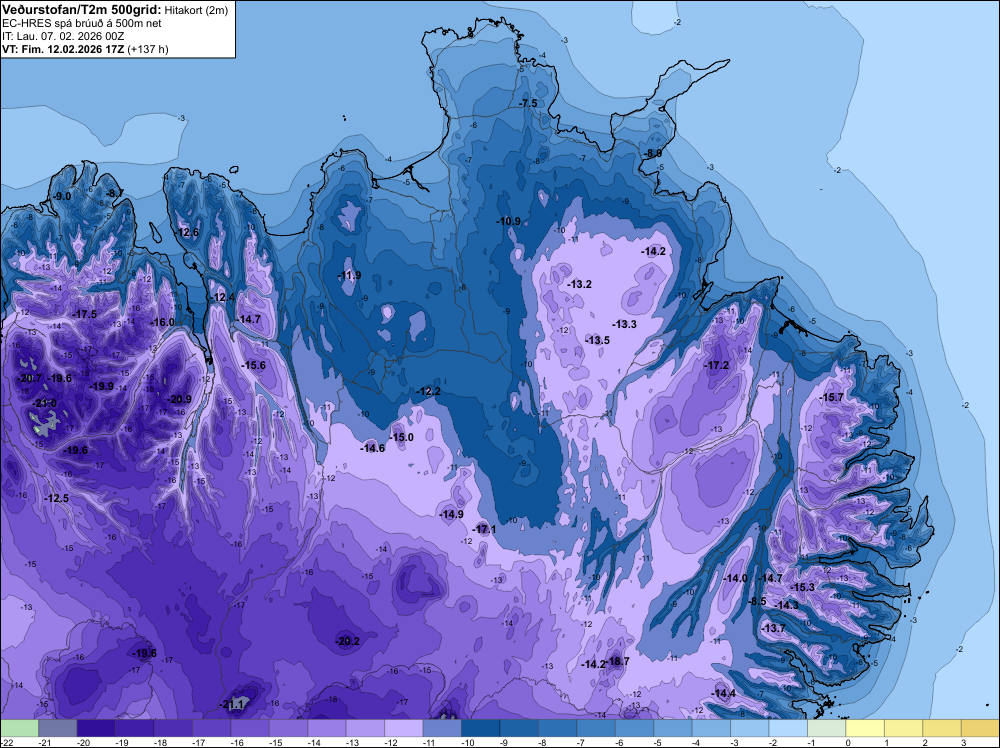Click the -20.9 temperature label
The image size is (1000, 748).
click(x=179, y=399)
